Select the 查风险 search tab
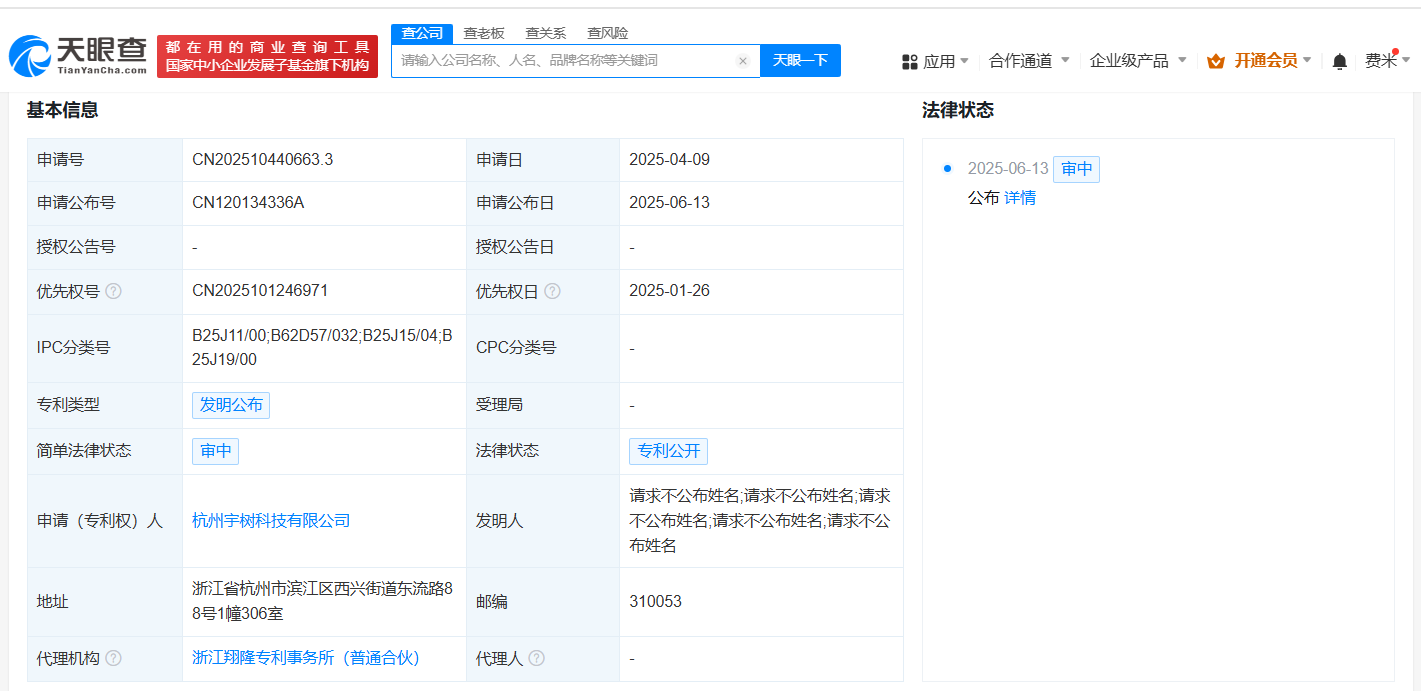The height and width of the screenshot is (691, 1421). tap(608, 33)
